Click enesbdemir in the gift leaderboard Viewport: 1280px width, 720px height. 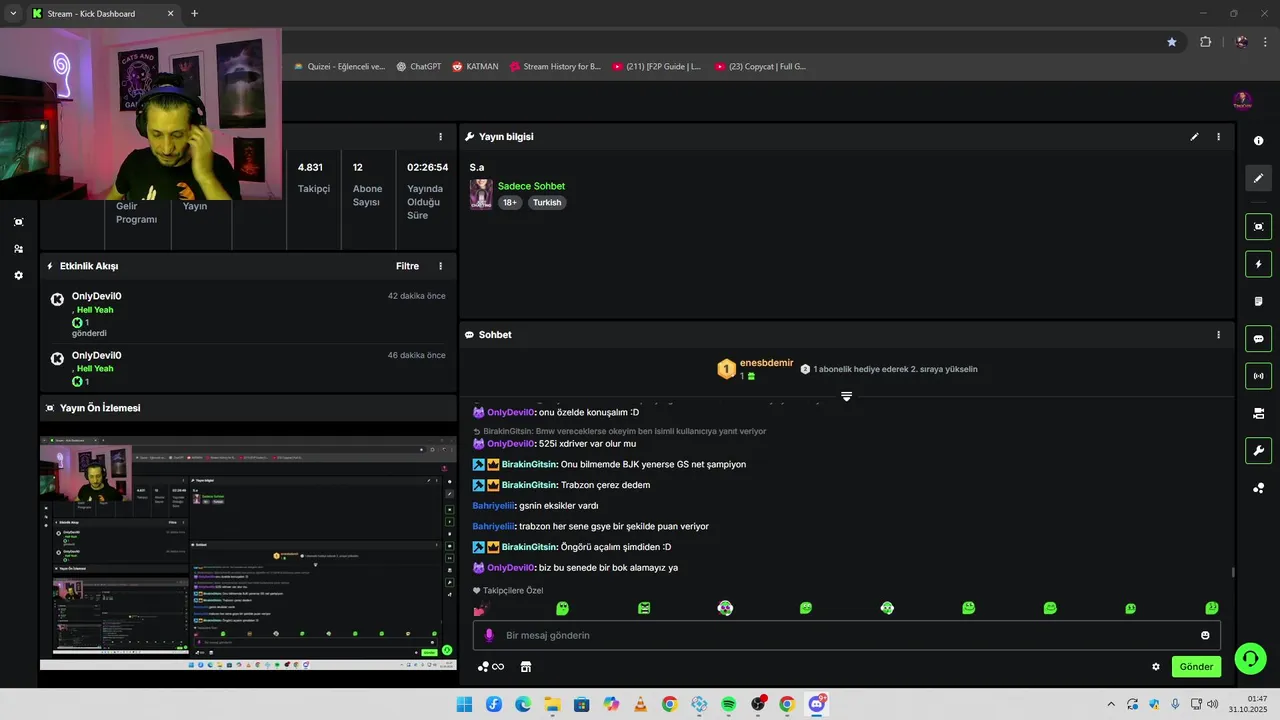pyautogui.click(x=766, y=363)
